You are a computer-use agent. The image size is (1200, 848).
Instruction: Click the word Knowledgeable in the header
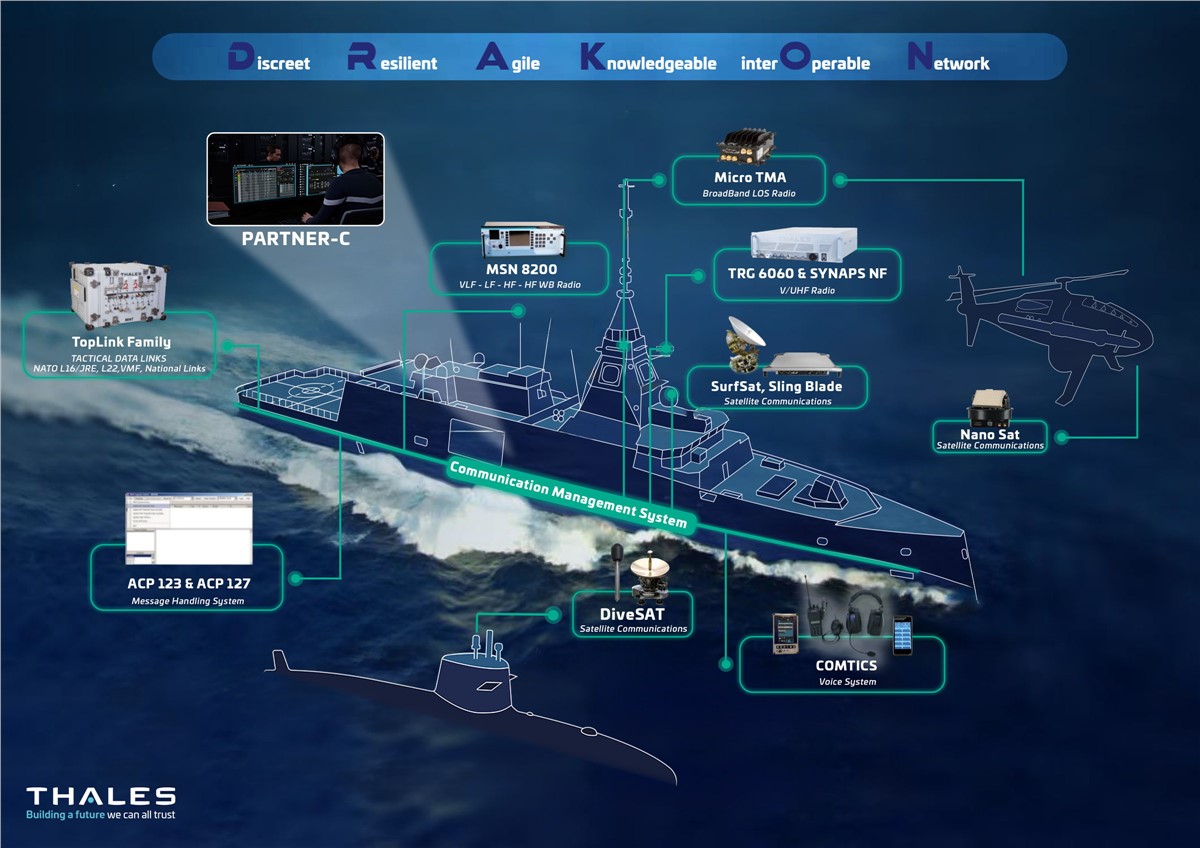tap(648, 59)
